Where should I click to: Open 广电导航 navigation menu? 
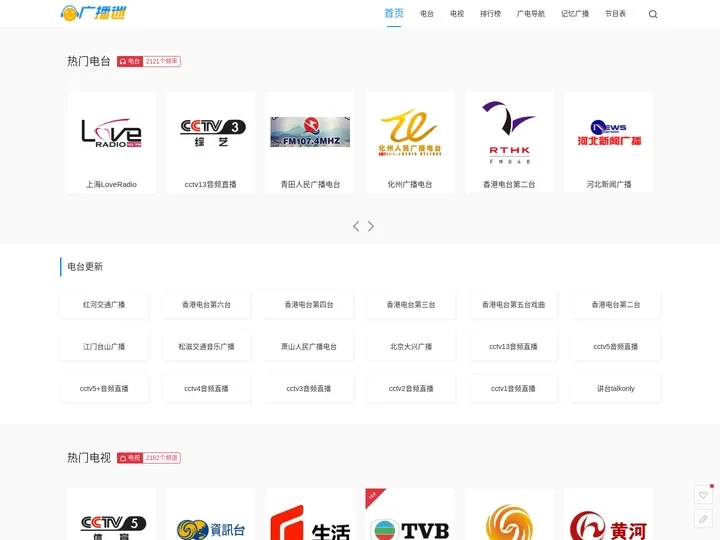point(531,14)
